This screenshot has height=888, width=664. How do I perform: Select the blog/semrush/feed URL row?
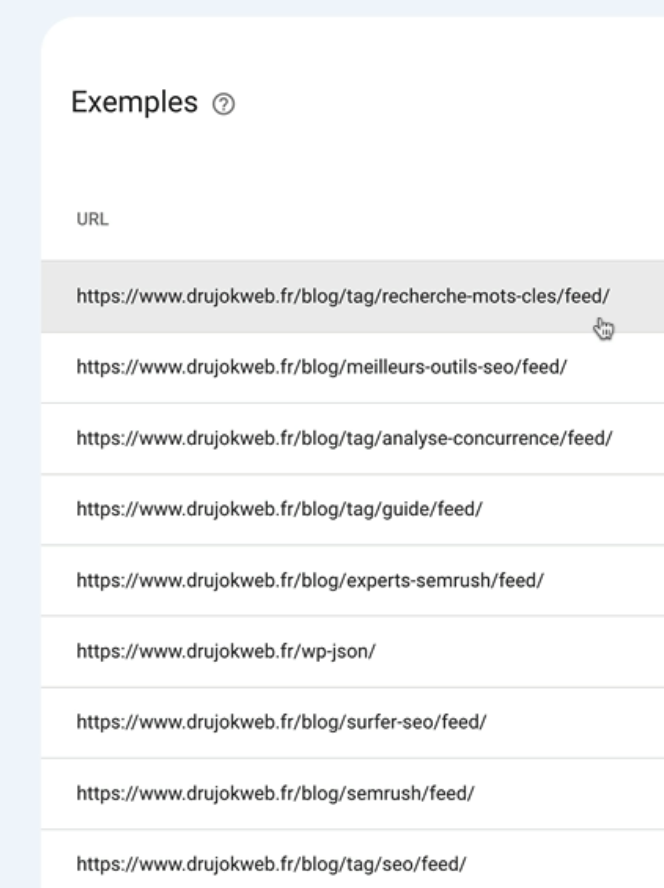tap(352, 793)
